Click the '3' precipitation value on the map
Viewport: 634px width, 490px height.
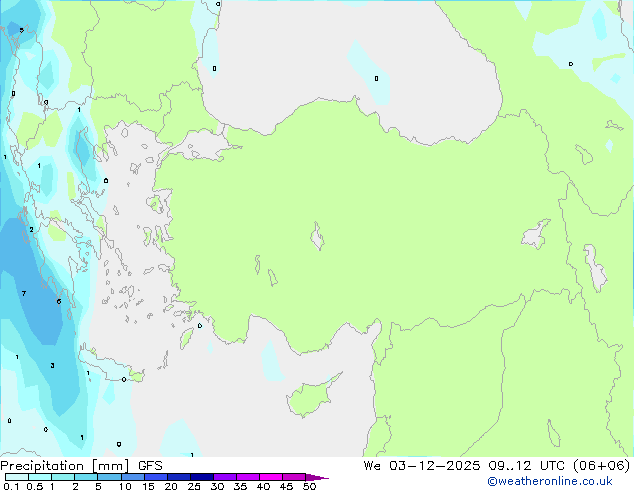53,365
